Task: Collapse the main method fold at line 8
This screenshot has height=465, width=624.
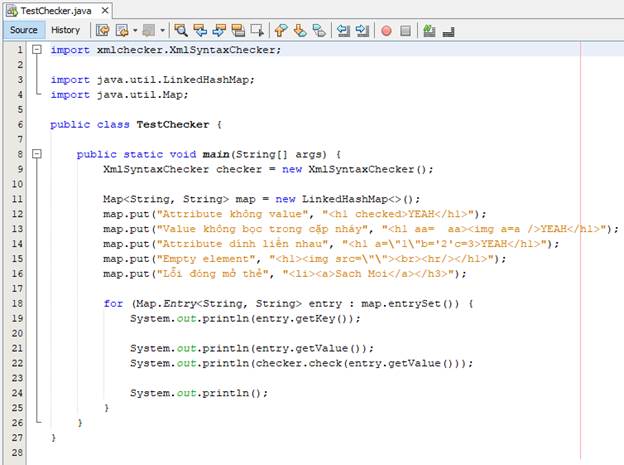Action: click(x=37, y=154)
